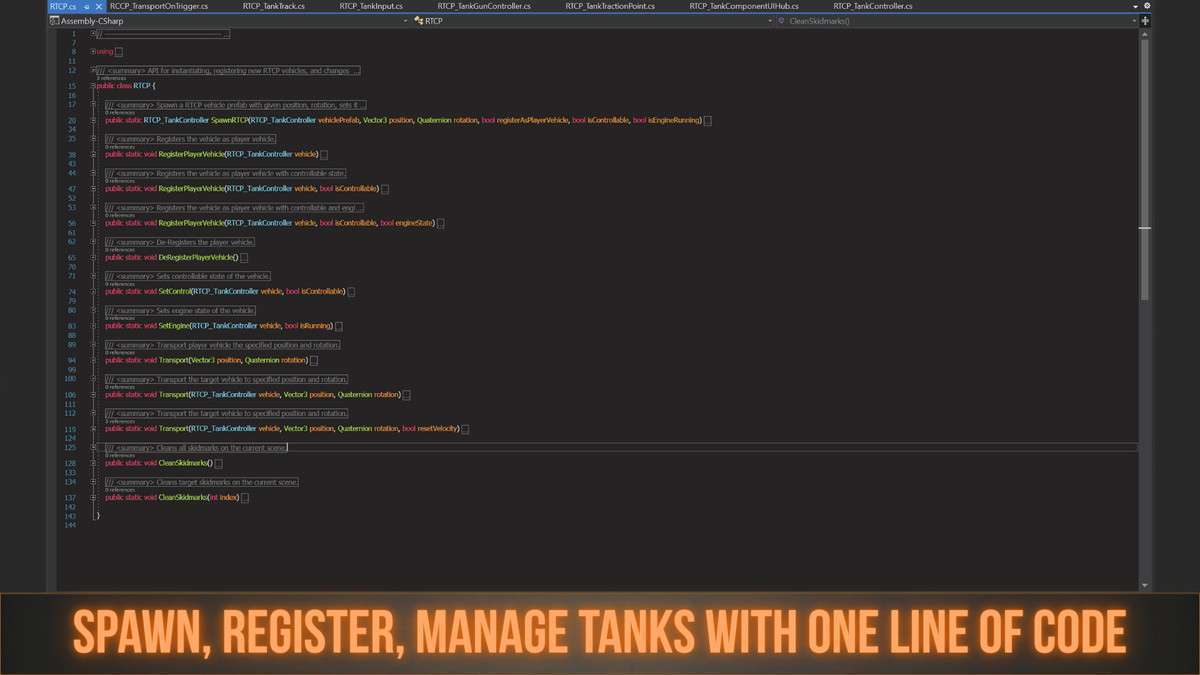The width and height of the screenshot is (1200, 675).
Task: Click 'int index' parameter in CleanSkidmarks
Action: click(224, 497)
